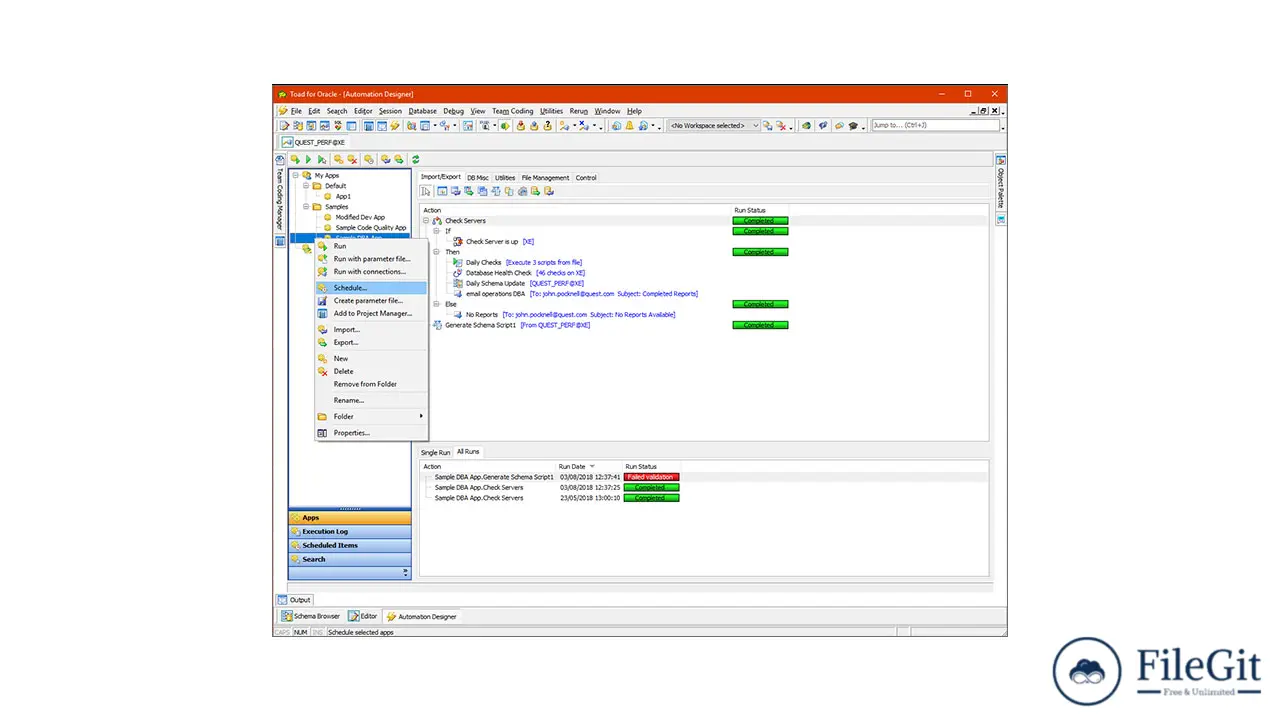The image size is (1280, 720).
Task: Click the graduation cap icon in toolbar
Action: pyautogui.click(x=853, y=126)
